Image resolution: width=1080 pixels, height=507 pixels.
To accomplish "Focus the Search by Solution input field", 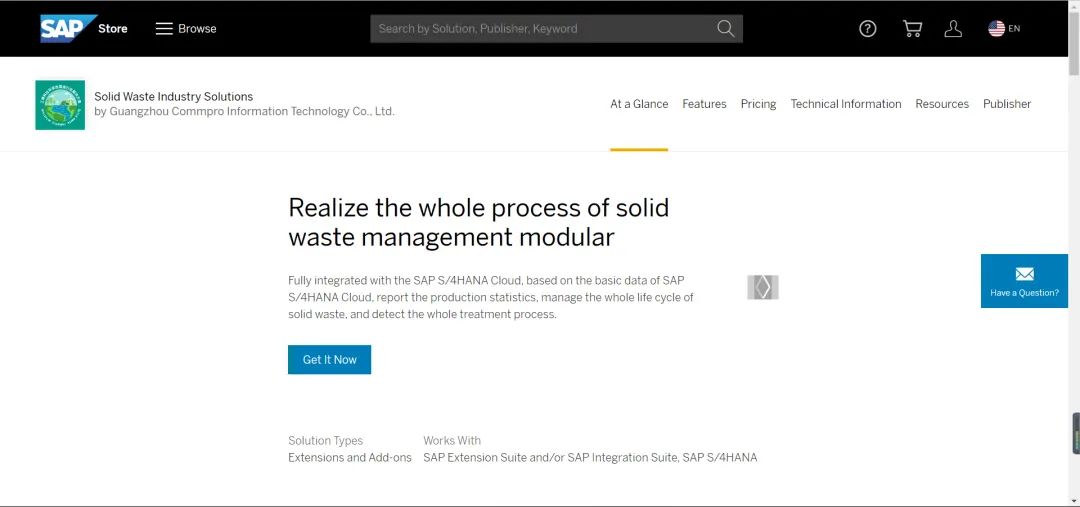I will click(x=540, y=28).
